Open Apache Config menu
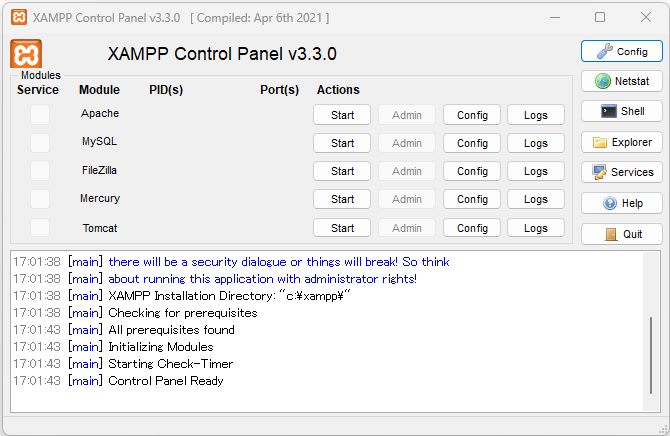The height and width of the screenshot is (436, 670). pos(472,115)
